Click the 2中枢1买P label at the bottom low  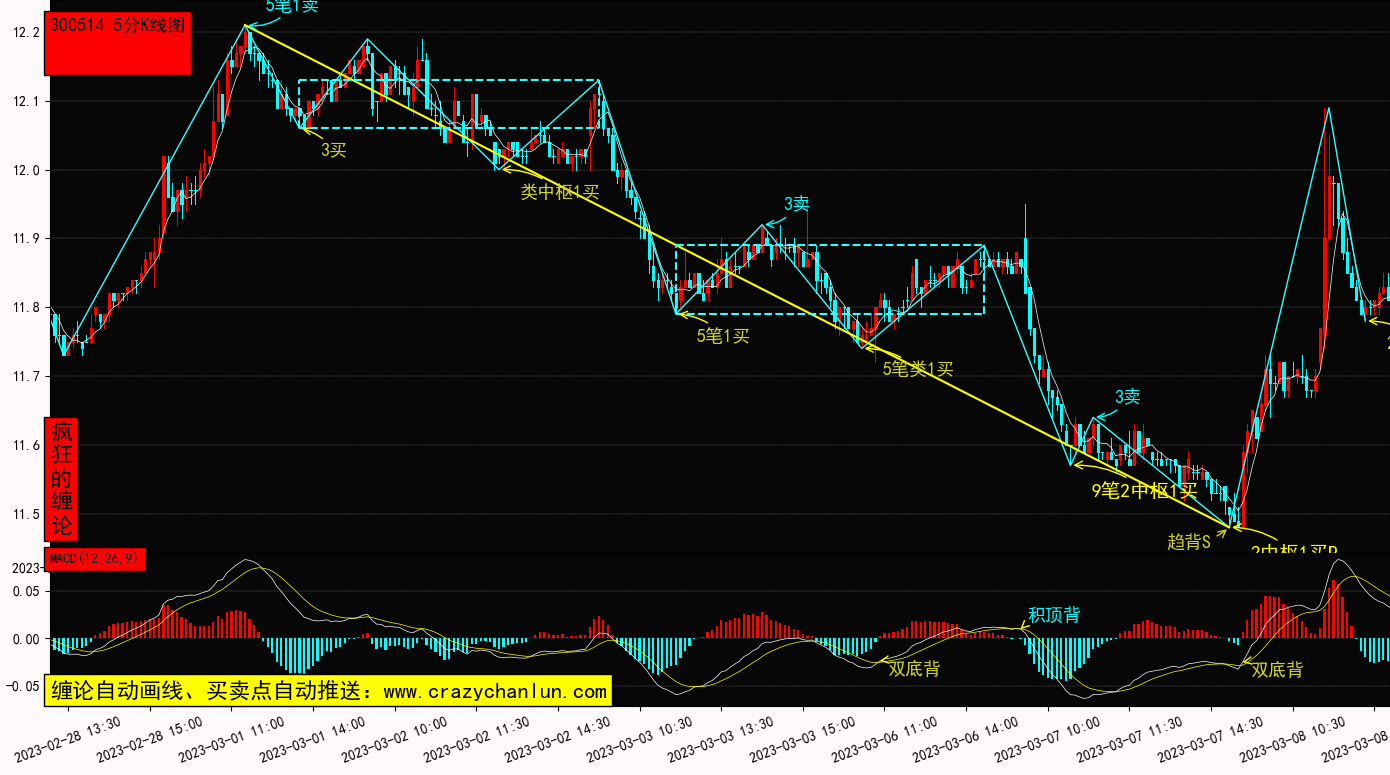(x=1294, y=550)
